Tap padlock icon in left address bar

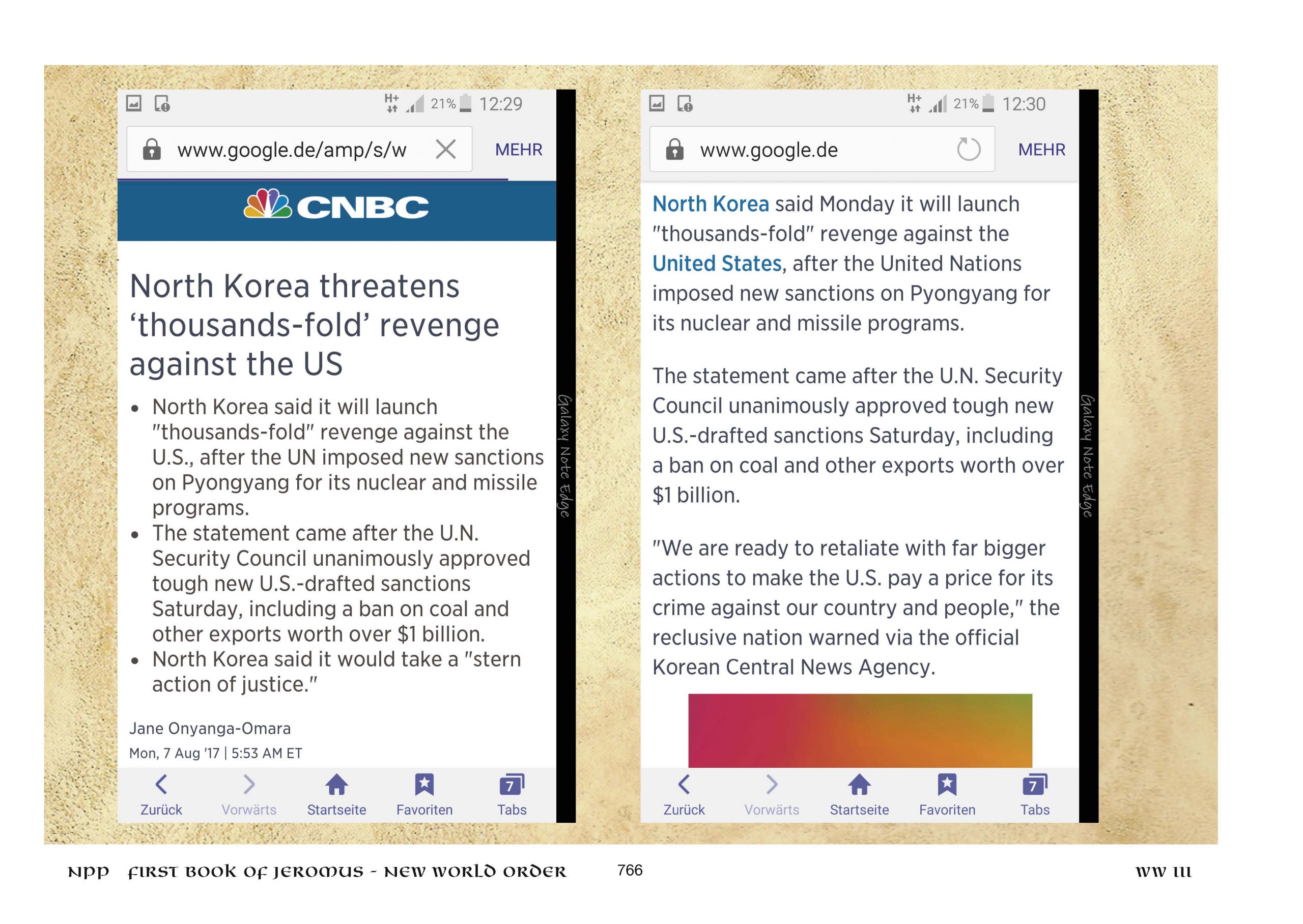[x=151, y=150]
